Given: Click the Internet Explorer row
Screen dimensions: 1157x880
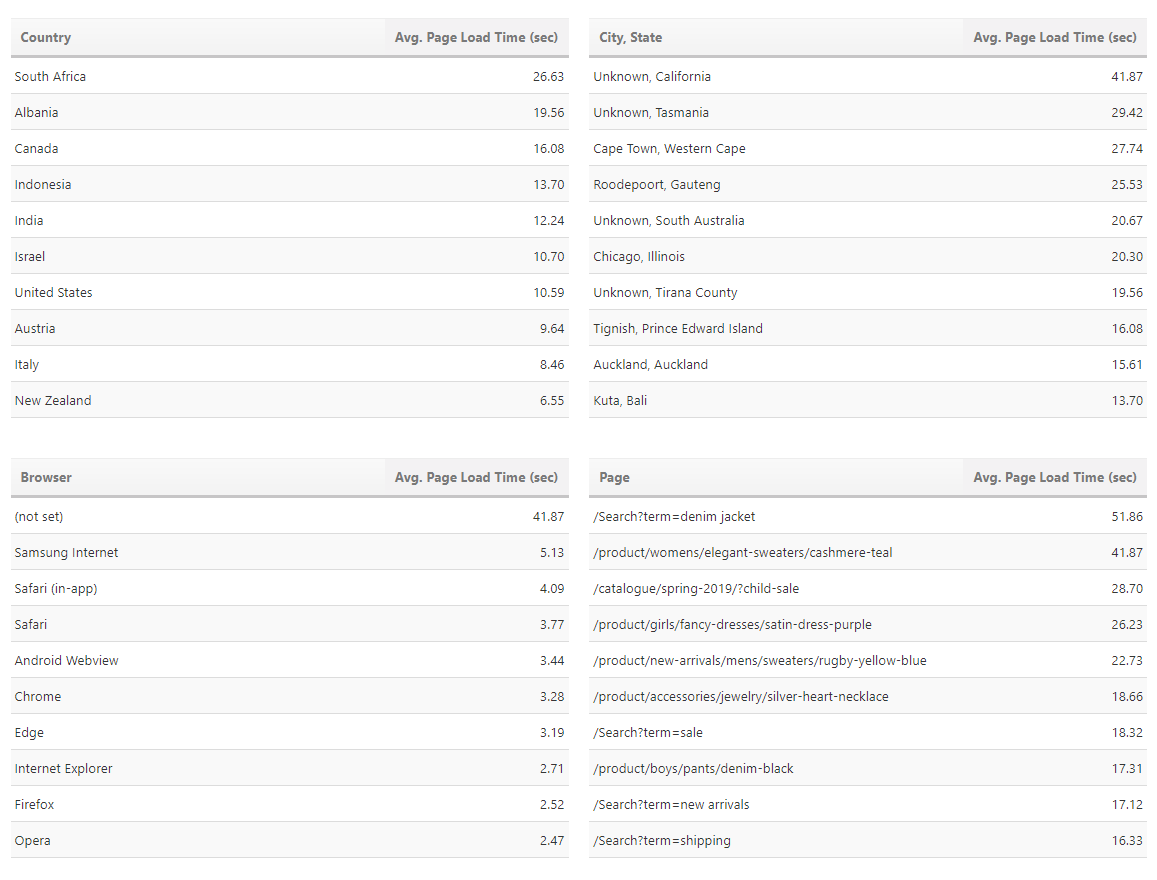Looking at the screenshot, I should (64, 769).
